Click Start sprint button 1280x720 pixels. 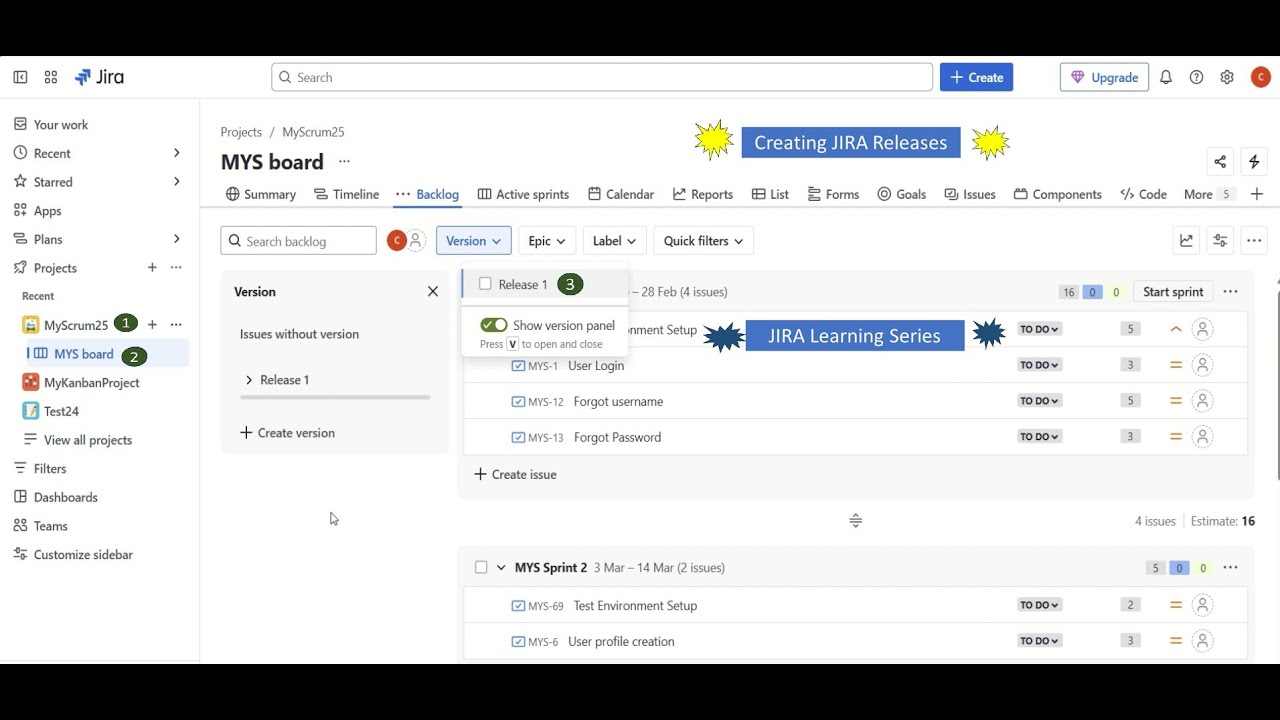(1173, 291)
